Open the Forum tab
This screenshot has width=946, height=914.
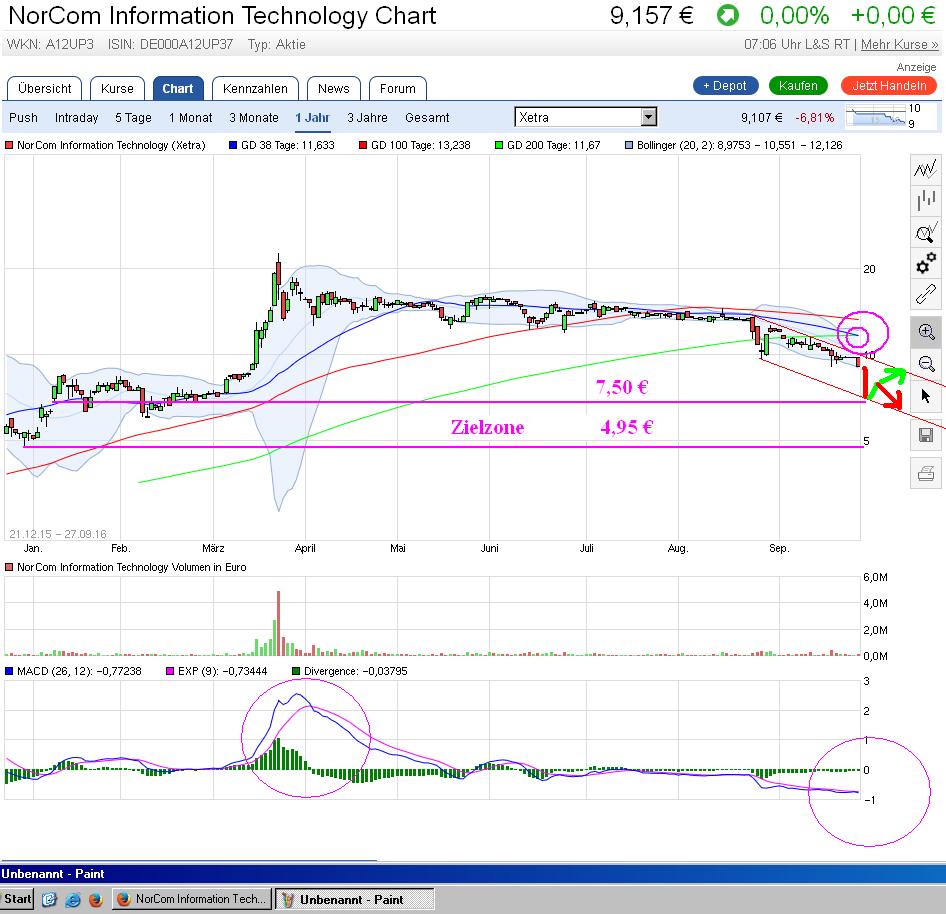coord(398,89)
